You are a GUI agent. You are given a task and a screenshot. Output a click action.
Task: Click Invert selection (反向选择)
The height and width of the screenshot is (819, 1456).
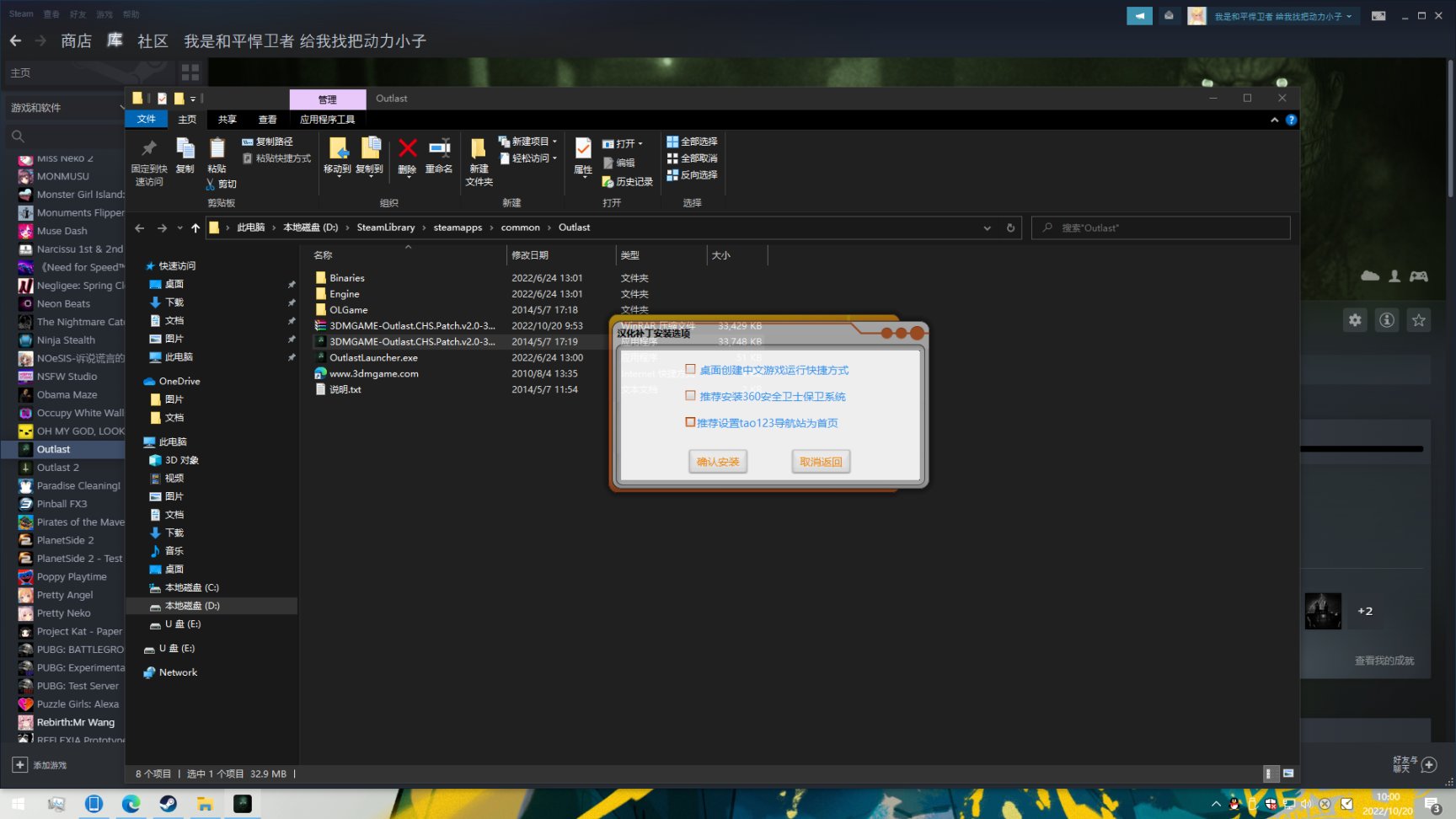[x=692, y=175]
